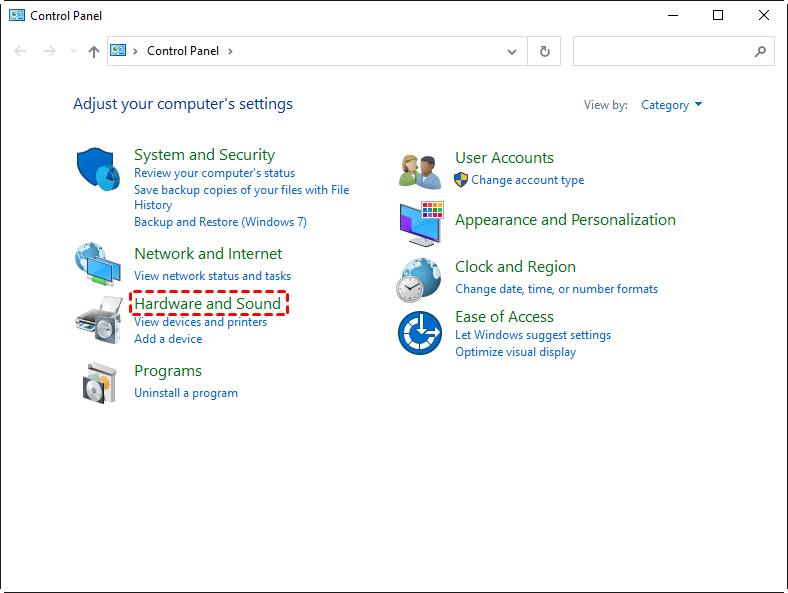The image size is (788, 593).
Task: Open Review your computer's status
Action: pyautogui.click(x=215, y=173)
